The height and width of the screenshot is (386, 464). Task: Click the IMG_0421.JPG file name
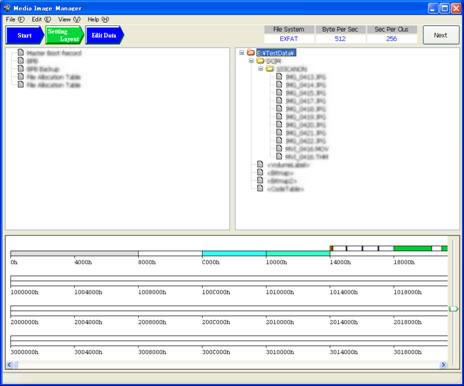pyautogui.click(x=306, y=133)
